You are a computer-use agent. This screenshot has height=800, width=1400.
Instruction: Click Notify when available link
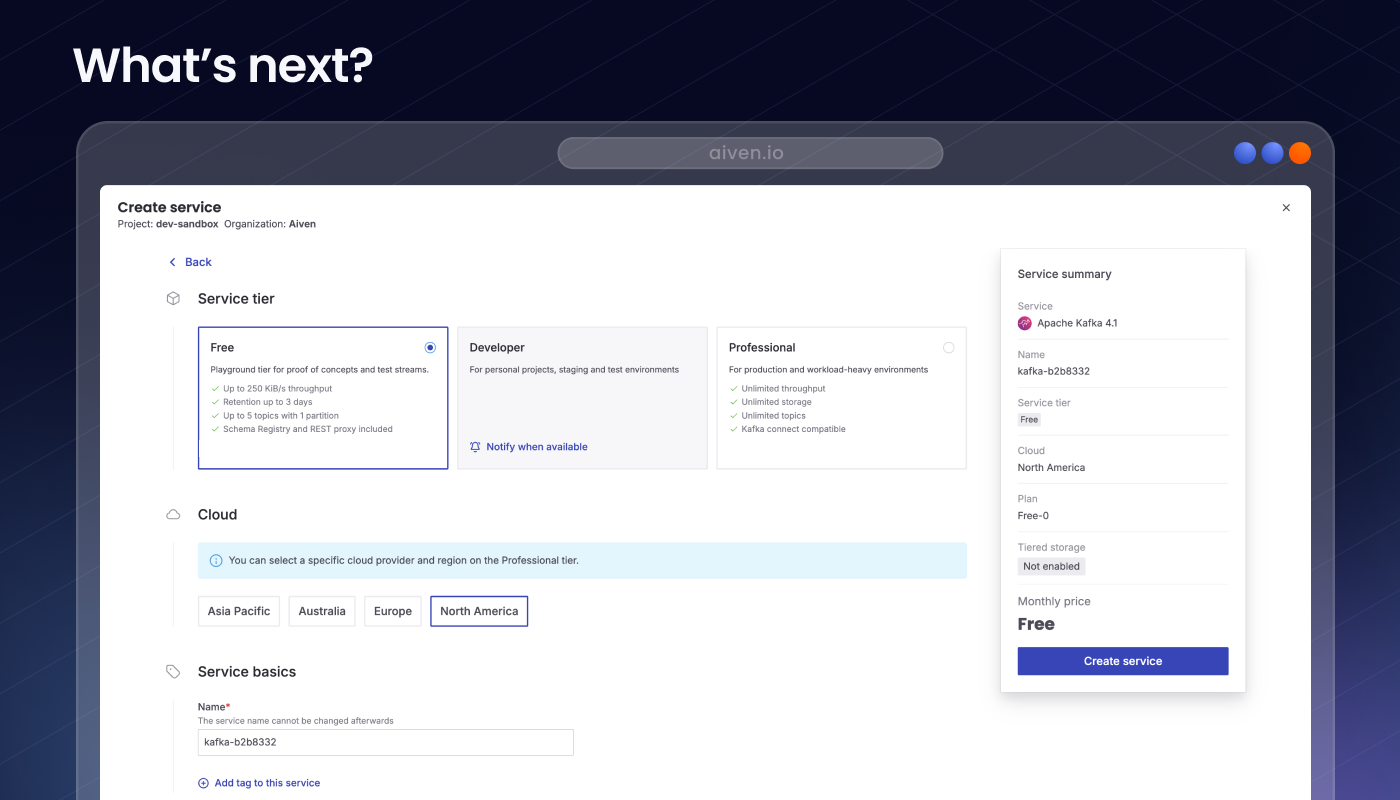tap(537, 447)
